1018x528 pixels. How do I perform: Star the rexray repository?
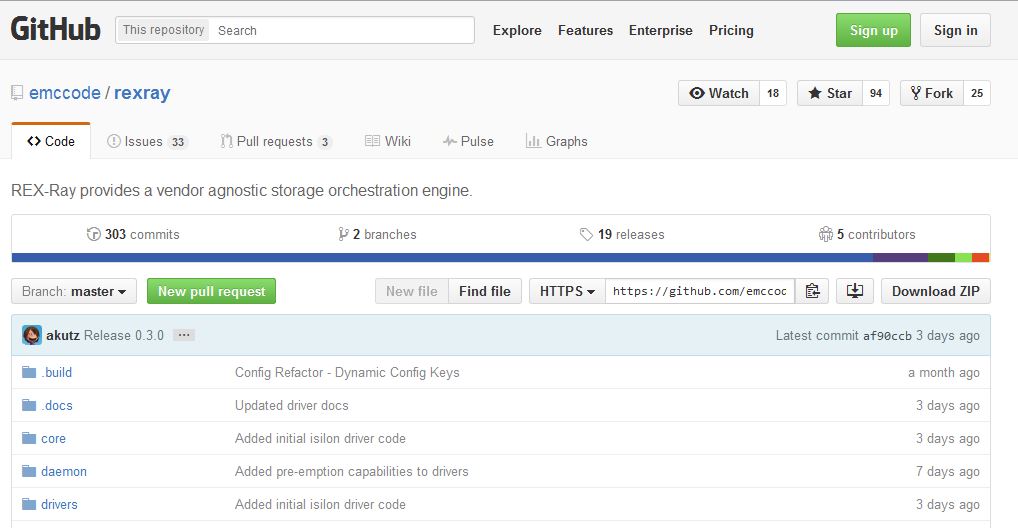(x=830, y=93)
